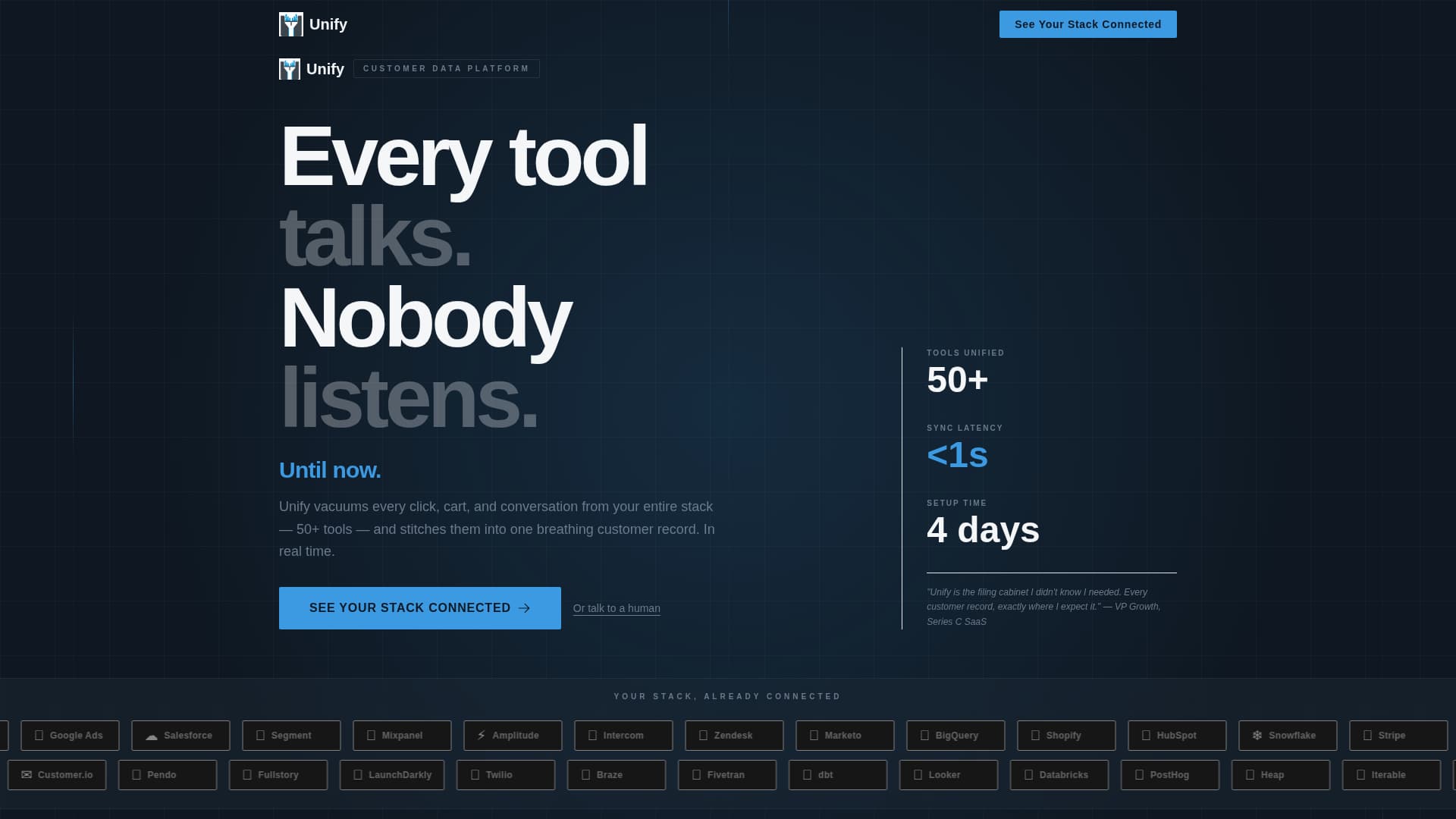Click the Fullstory integration label
Screen dimensions: 1456x819
pyautogui.click(x=278, y=775)
